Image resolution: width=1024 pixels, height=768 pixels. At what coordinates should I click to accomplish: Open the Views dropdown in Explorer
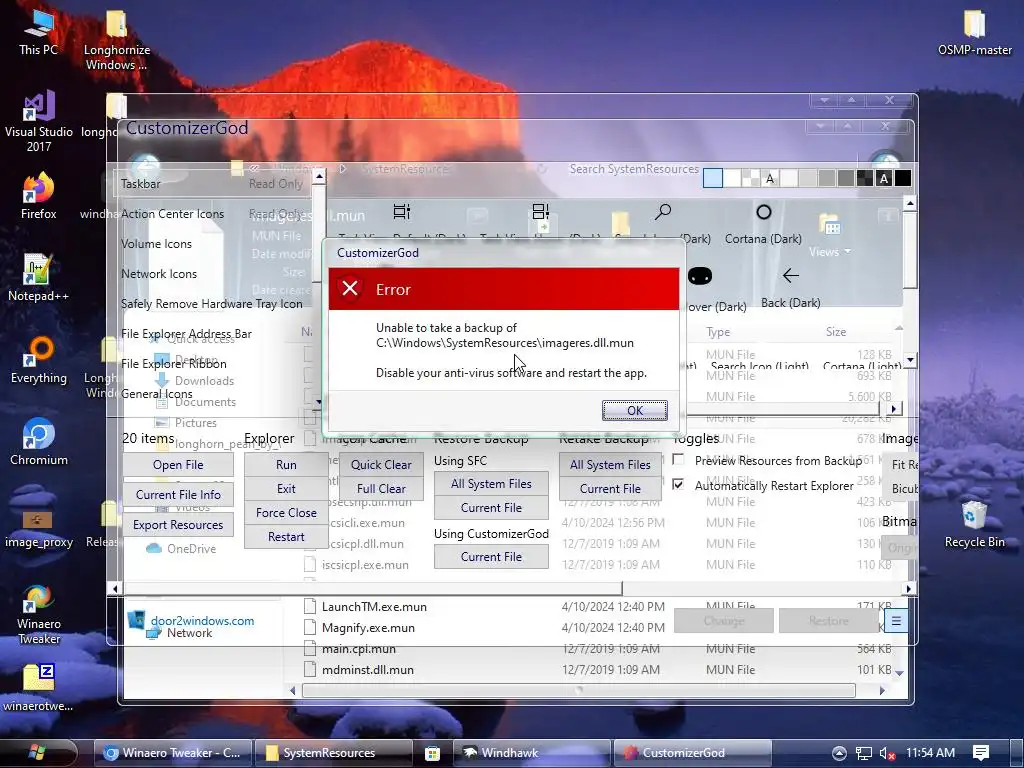(x=829, y=251)
